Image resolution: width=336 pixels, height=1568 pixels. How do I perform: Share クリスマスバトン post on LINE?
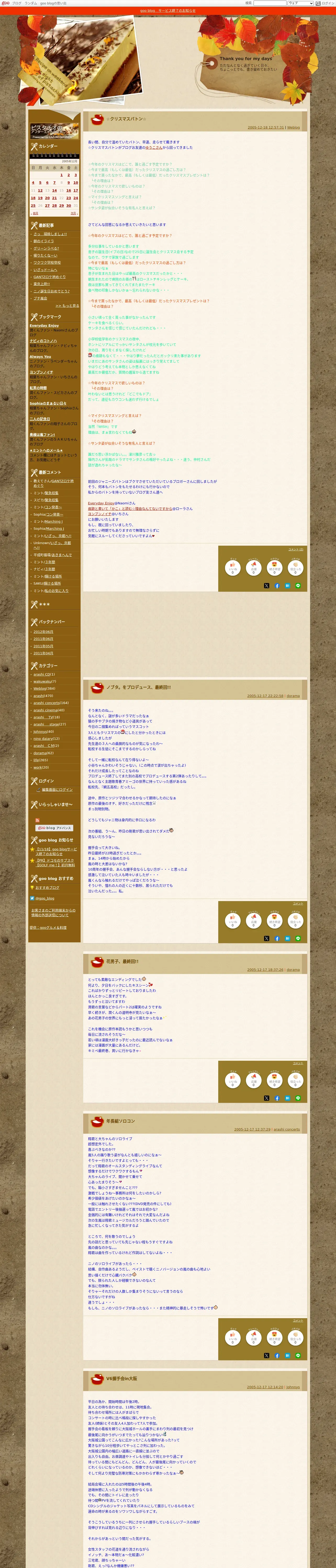298,586
